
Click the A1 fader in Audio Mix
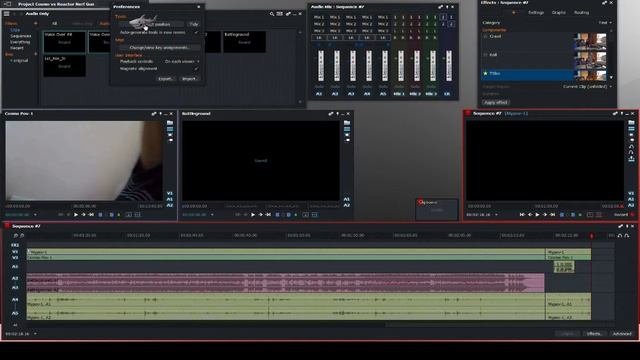click(320, 65)
